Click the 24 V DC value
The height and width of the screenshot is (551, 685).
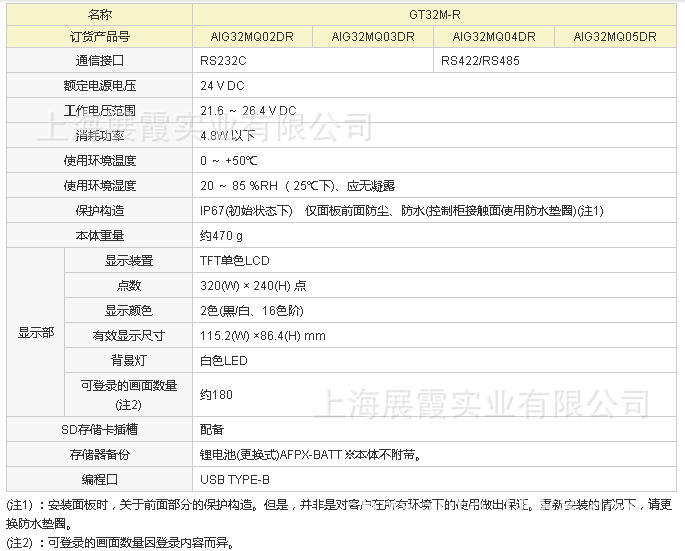[x=222, y=86]
